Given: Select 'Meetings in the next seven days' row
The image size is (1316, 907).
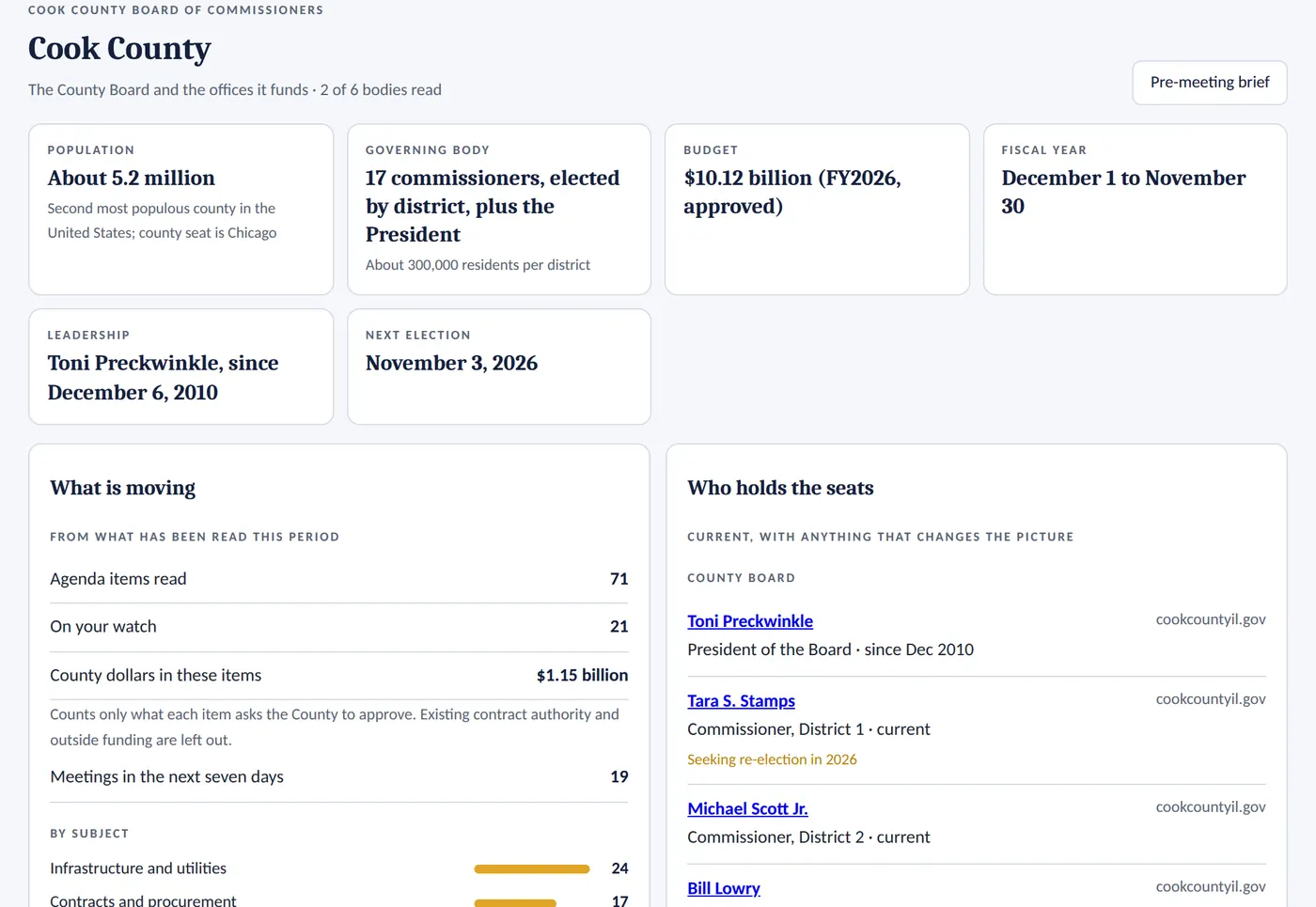Looking at the screenshot, I should pyautogui.click(x=338, y=777).
